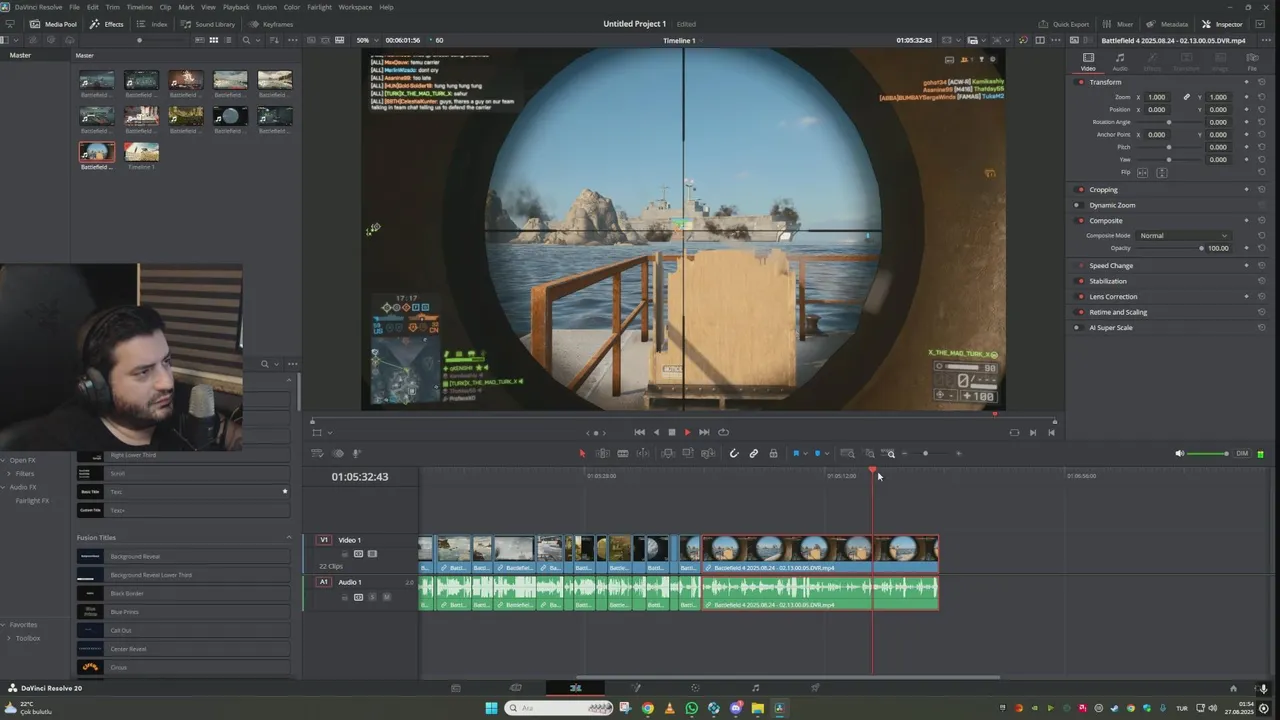This screenshot has width=1280, height=720.
Task: Open the Workspace menu
Action: (x=355, y=7)
